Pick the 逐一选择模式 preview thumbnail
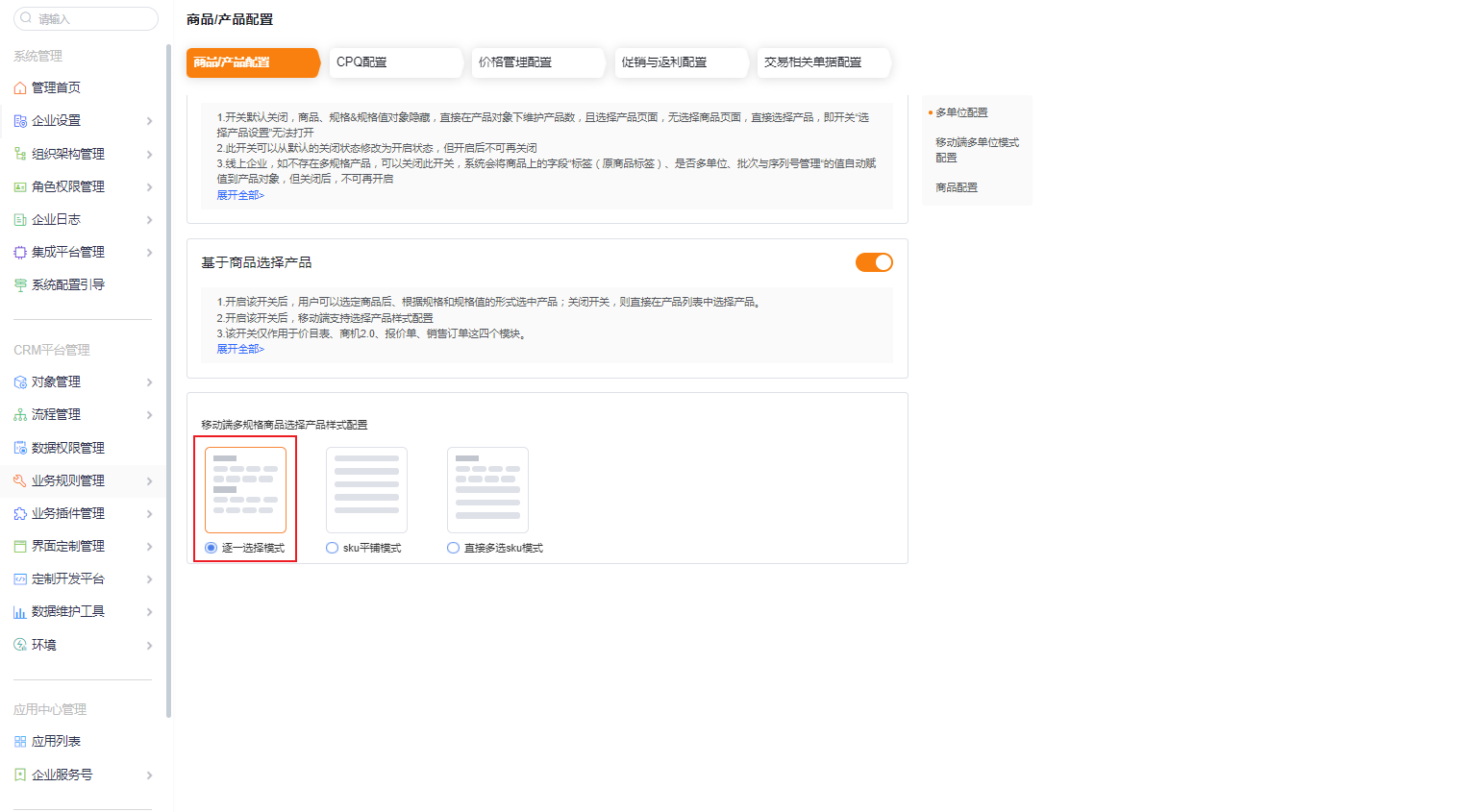This screenshot has width=1469, height=812. (245, 490)
